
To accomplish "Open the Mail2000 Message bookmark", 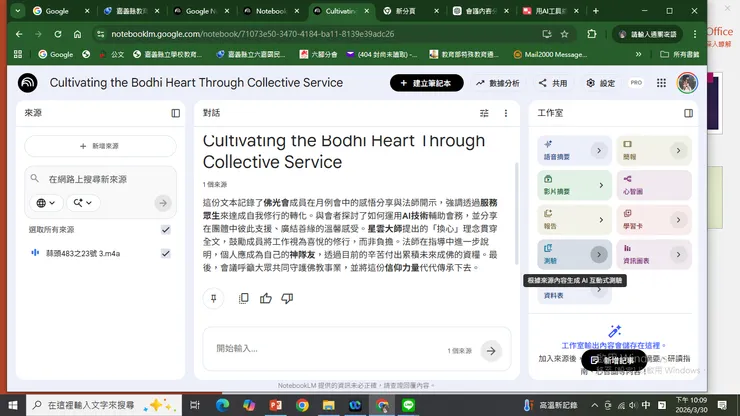I will pyautogui.click(x=550, y=54).
